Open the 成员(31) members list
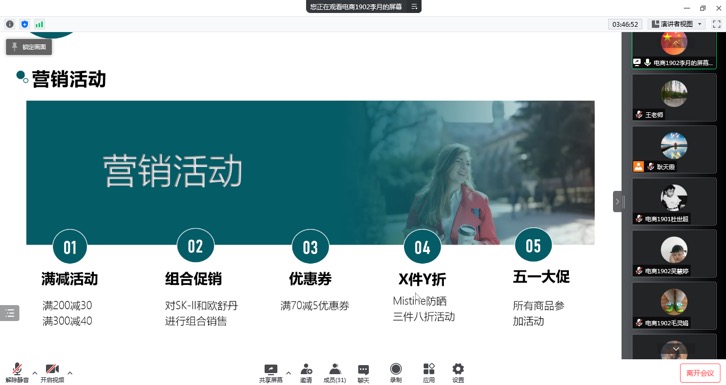Viewport: 726px width, 385px height. (335, 373)
